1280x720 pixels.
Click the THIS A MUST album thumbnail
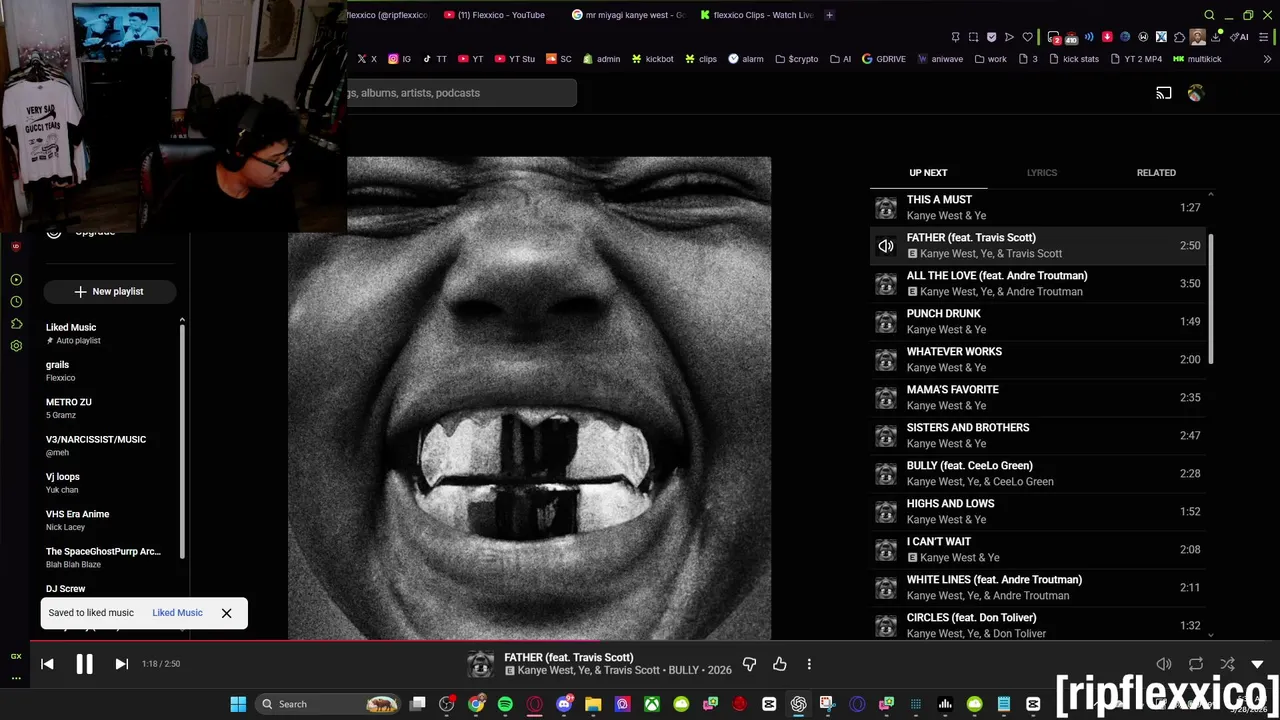click(x=886, y=208)
